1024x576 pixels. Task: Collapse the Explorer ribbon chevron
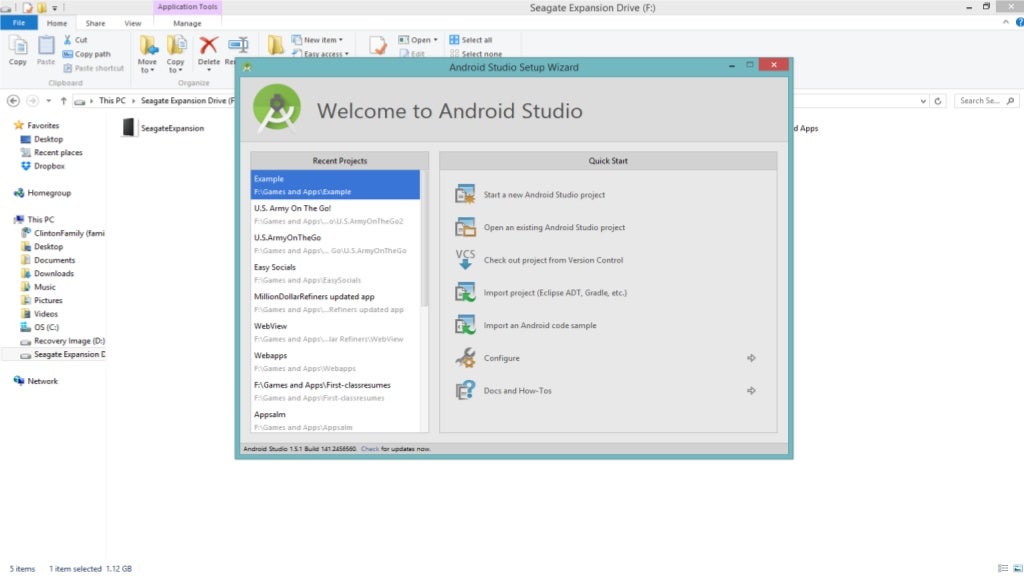coord(1006,22)
